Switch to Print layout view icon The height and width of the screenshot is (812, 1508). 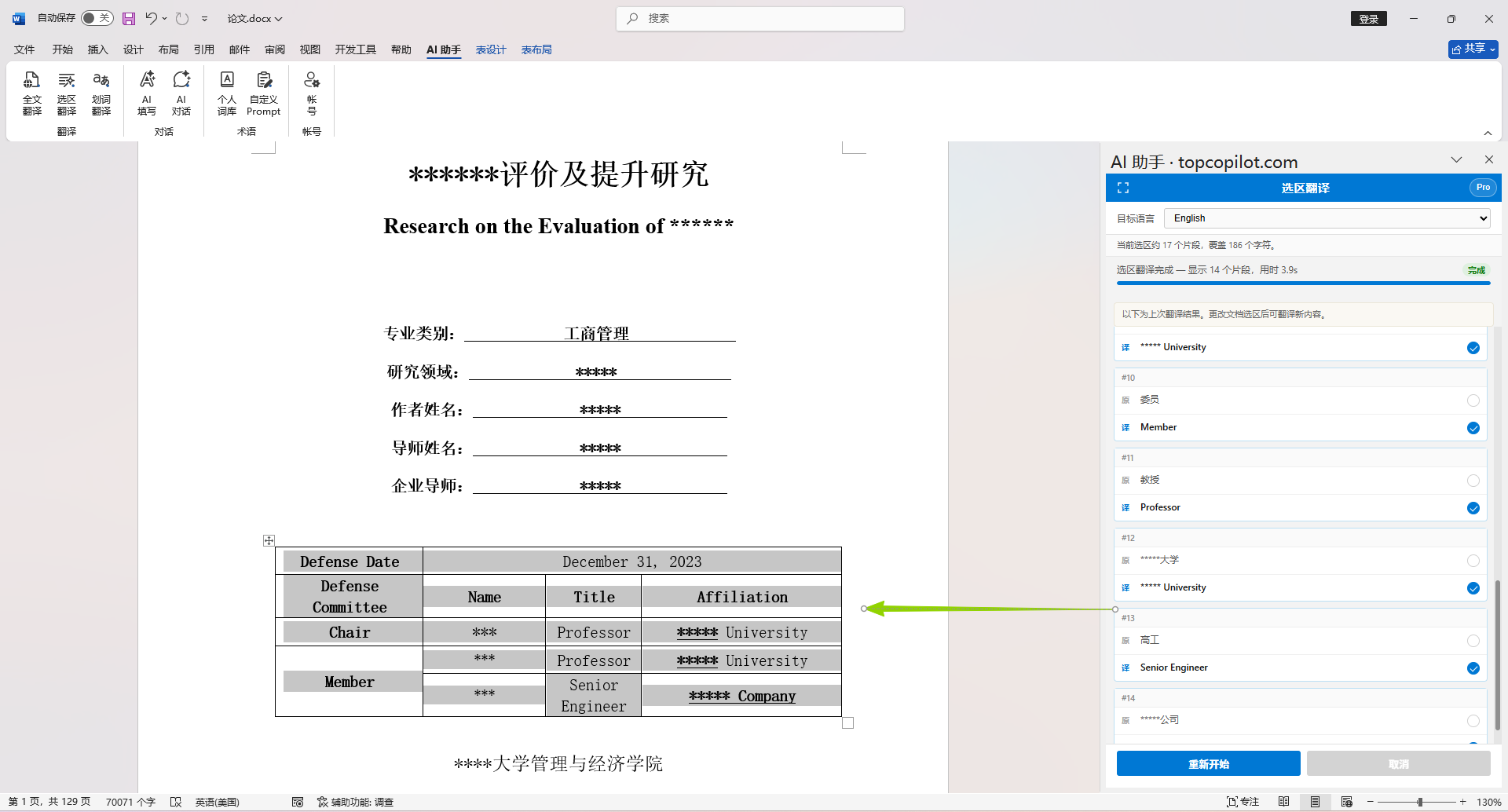pyautogui.click(x=1315, y=802)
